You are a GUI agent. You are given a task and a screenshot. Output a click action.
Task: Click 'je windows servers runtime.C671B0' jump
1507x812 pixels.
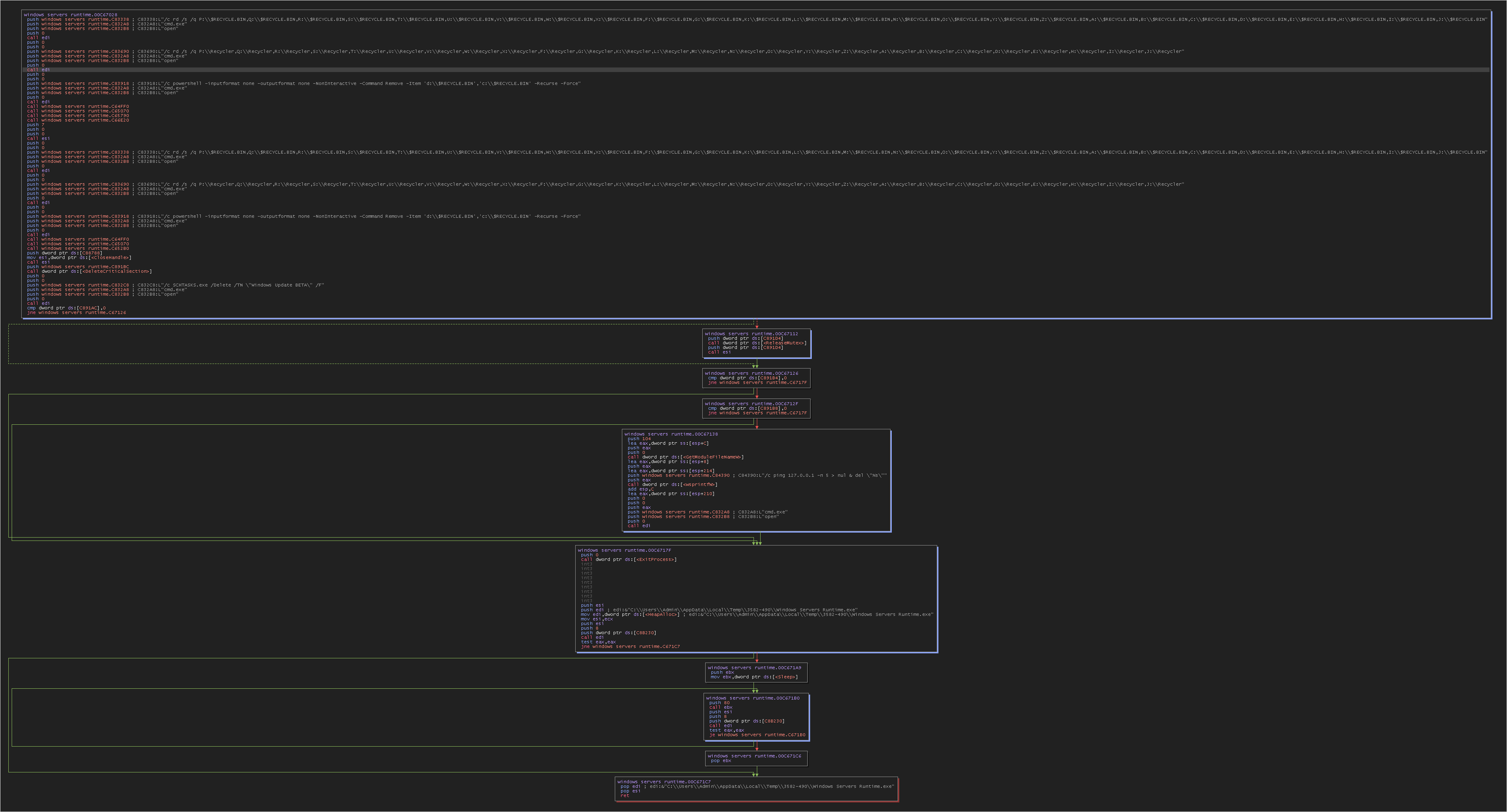point(757,735)
